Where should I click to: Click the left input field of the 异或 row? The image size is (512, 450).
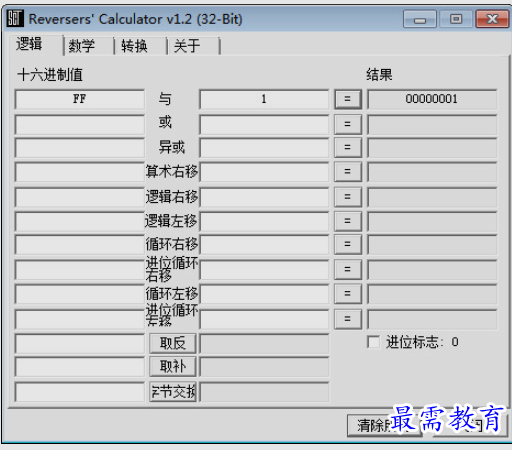click(x=80, y=148)
